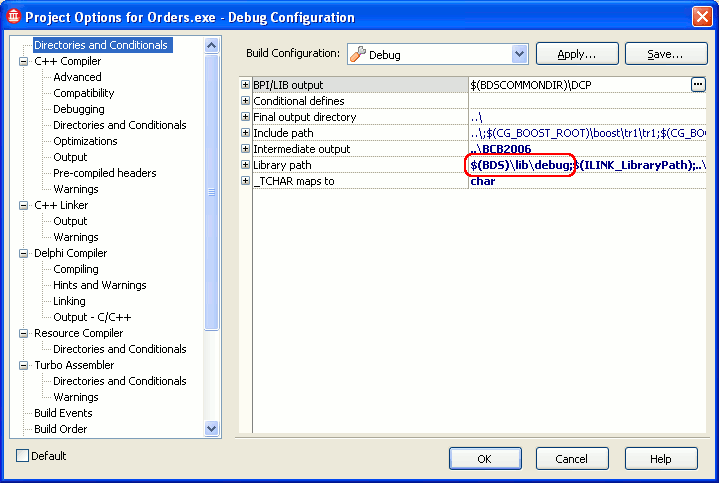
Task: Expand the Library path property row
Action: 246,165
